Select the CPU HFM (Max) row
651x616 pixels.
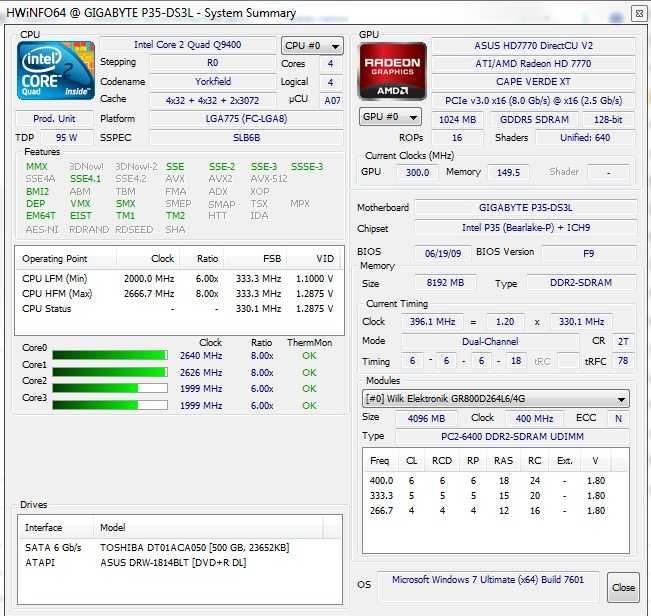point(179,293)
